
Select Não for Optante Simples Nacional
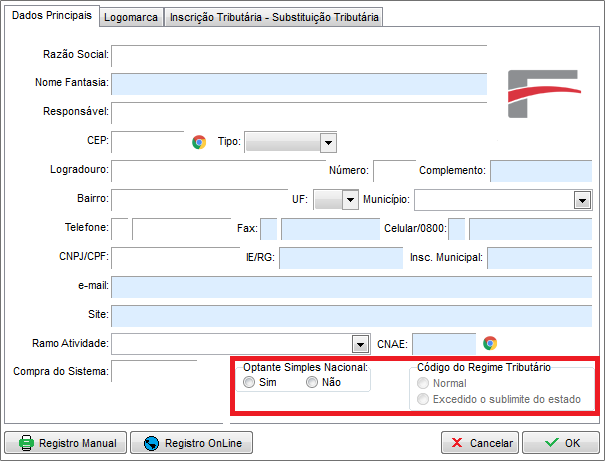[313, 383]
